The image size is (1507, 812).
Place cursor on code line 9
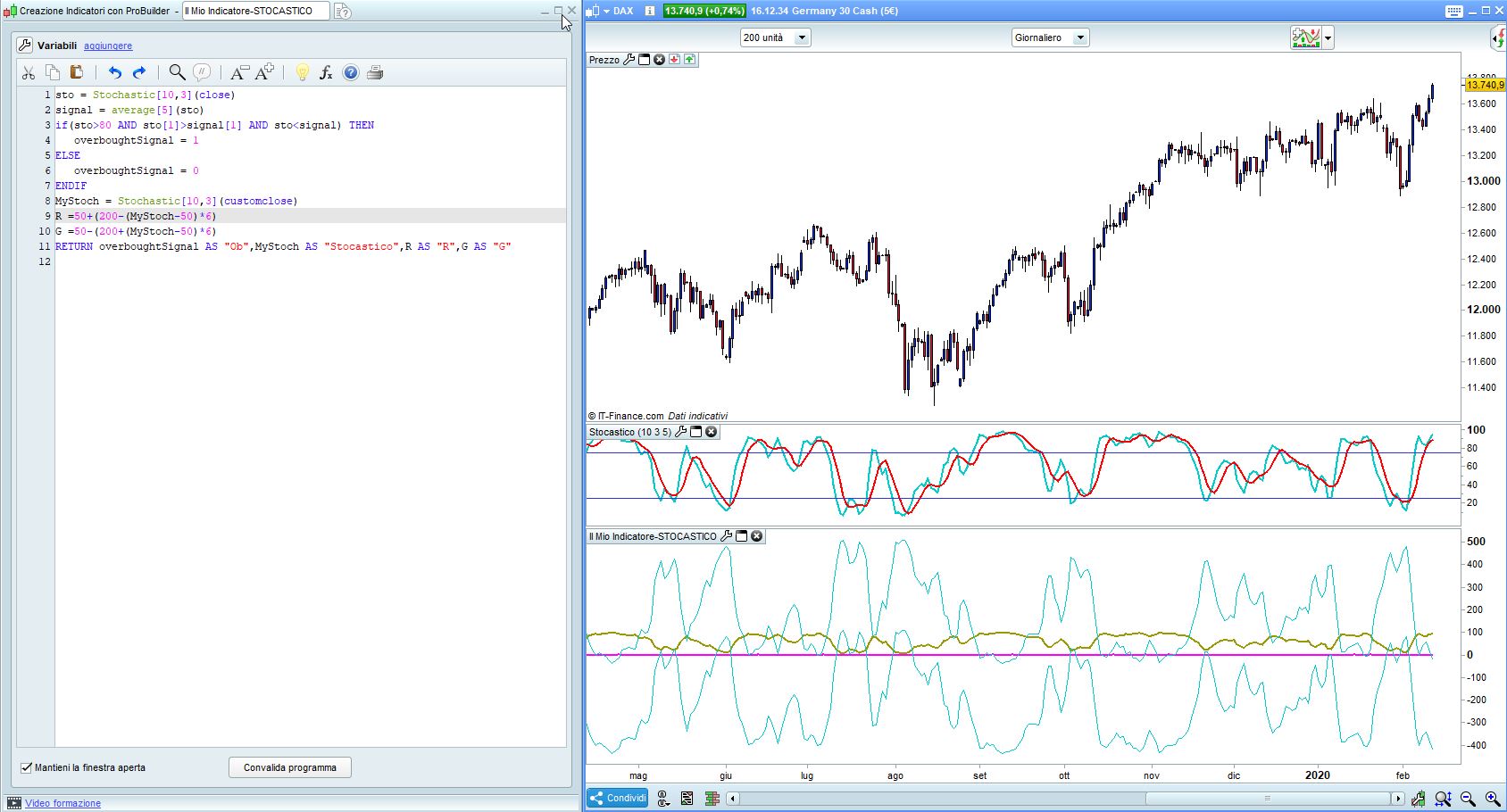pyautogui.click(x=310, y=216)
